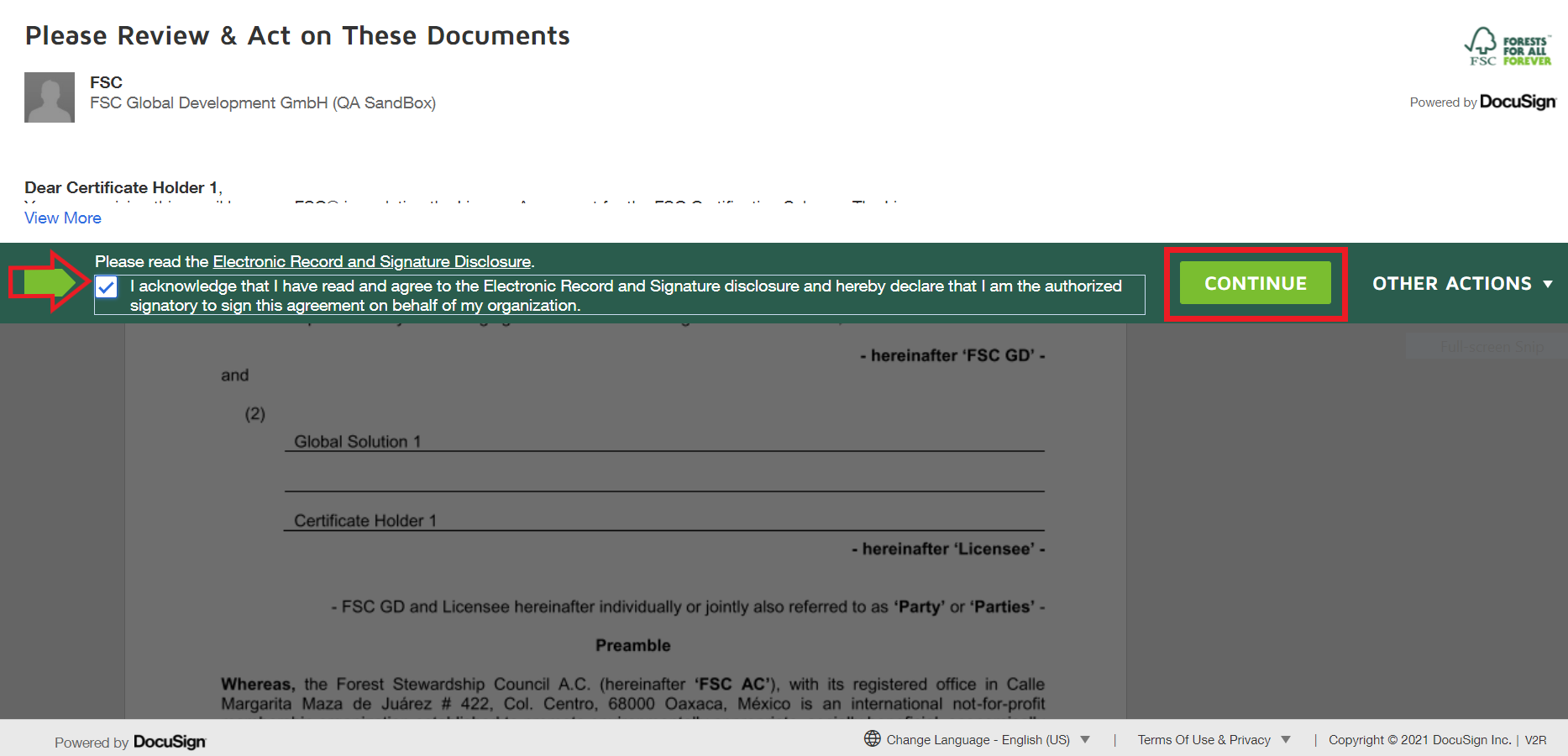Click the Preamble heading in the document

632,645
